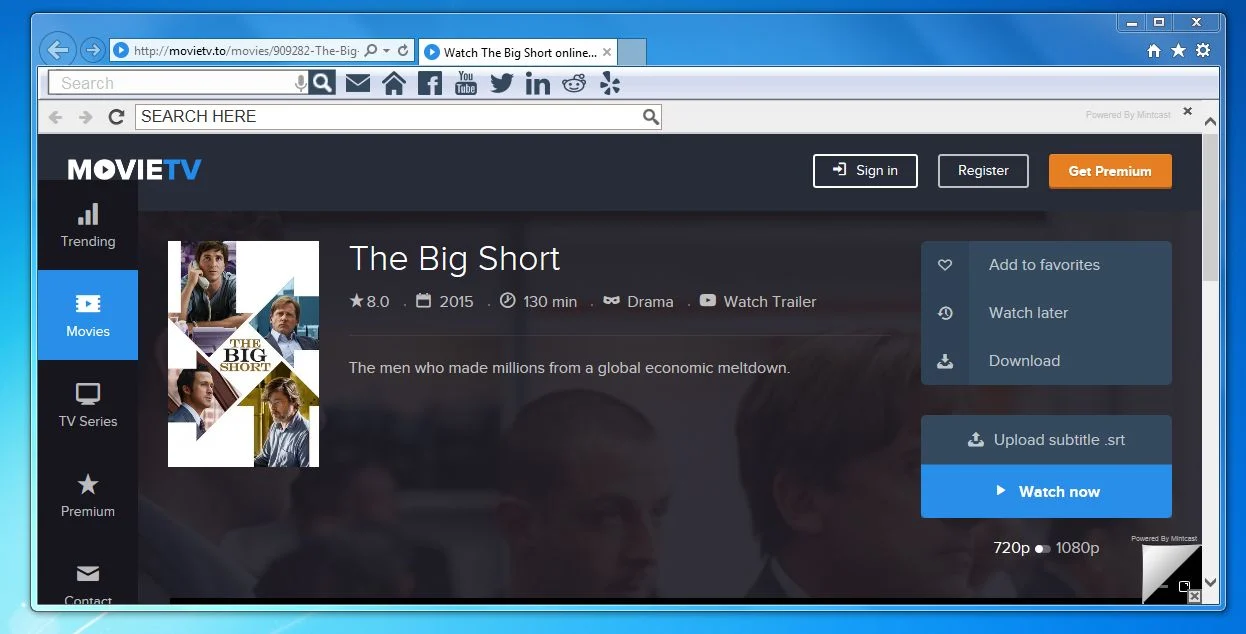Click the Watch later option

(x=1046, y=313)
